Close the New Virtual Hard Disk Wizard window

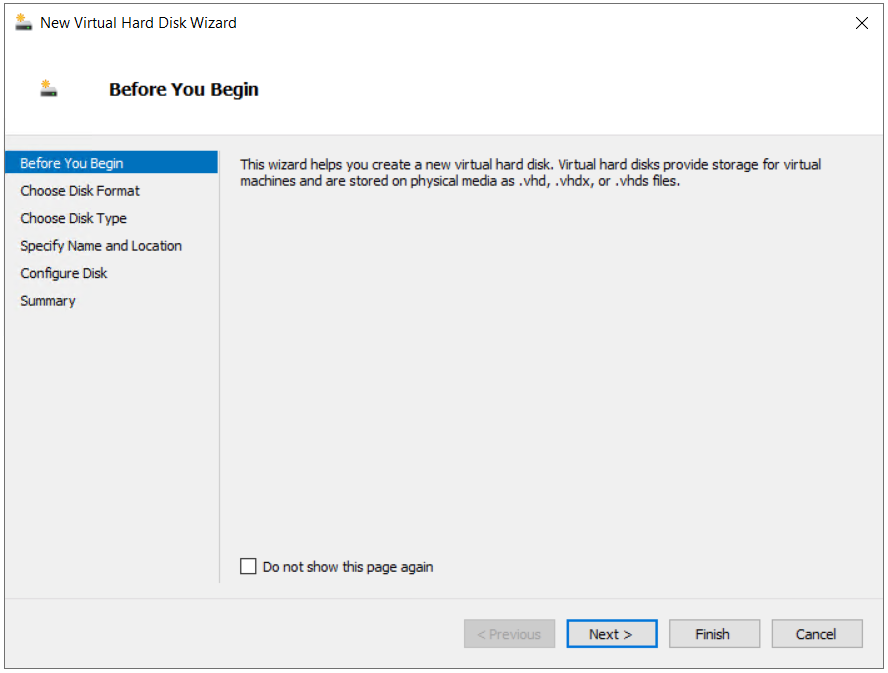(862, 23)
